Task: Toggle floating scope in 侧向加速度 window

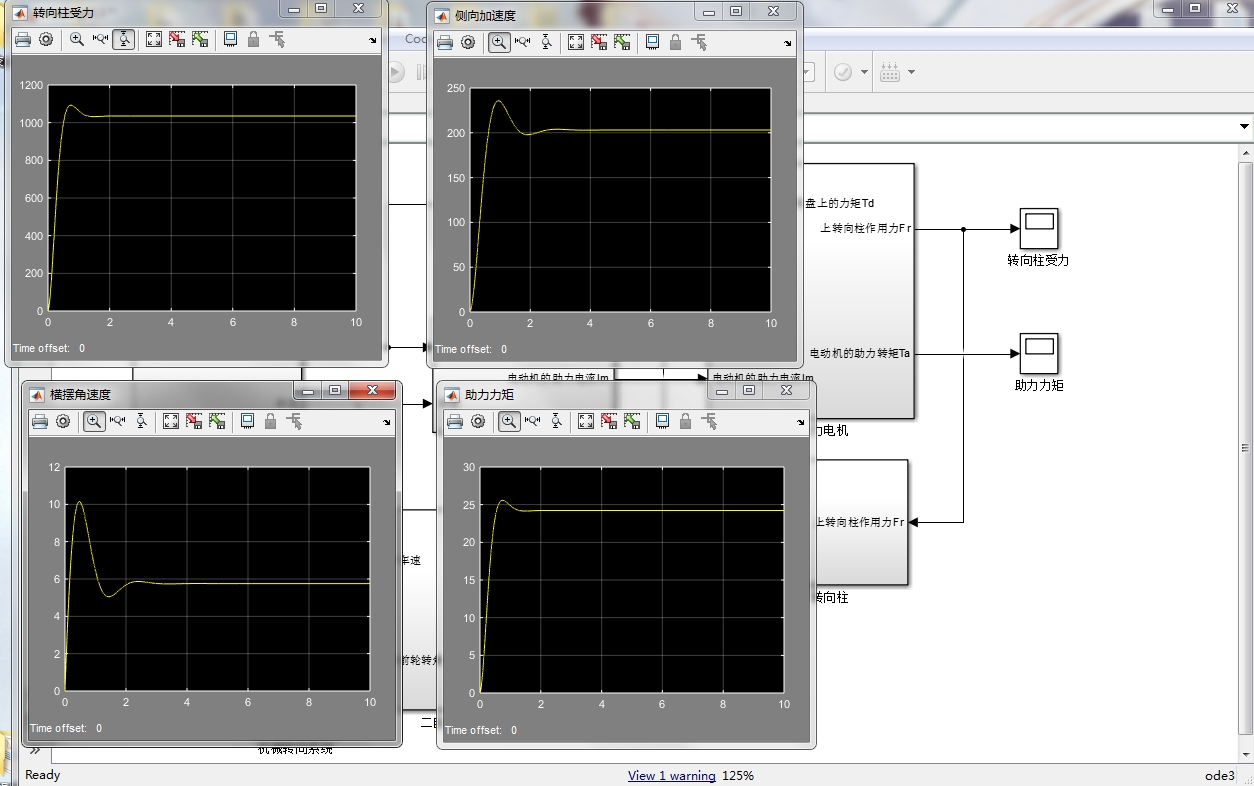Action: pos(652,42)
